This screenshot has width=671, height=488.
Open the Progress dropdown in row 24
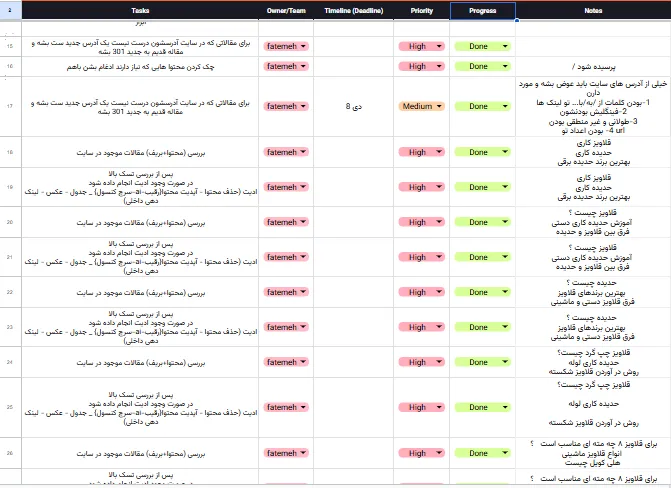[x=482, y=362]
